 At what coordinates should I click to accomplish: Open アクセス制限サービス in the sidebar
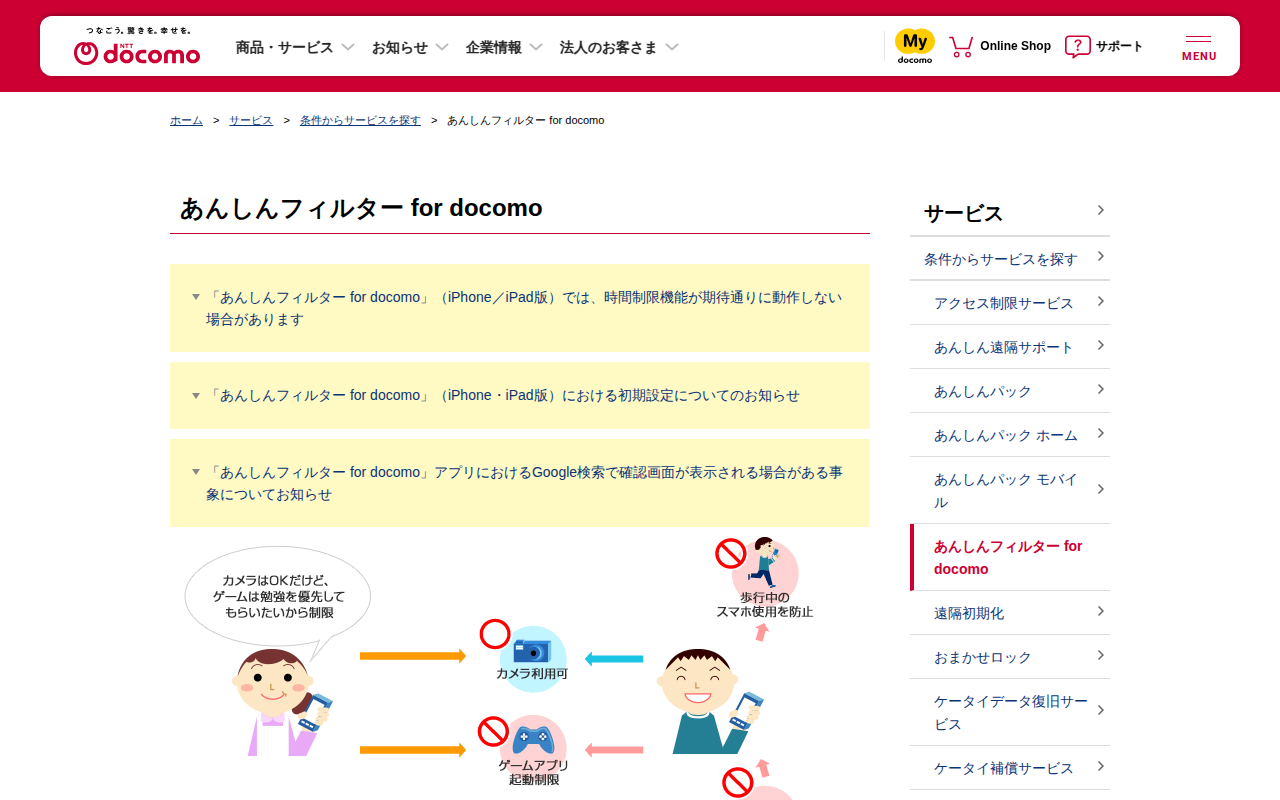coord(1010,303)
